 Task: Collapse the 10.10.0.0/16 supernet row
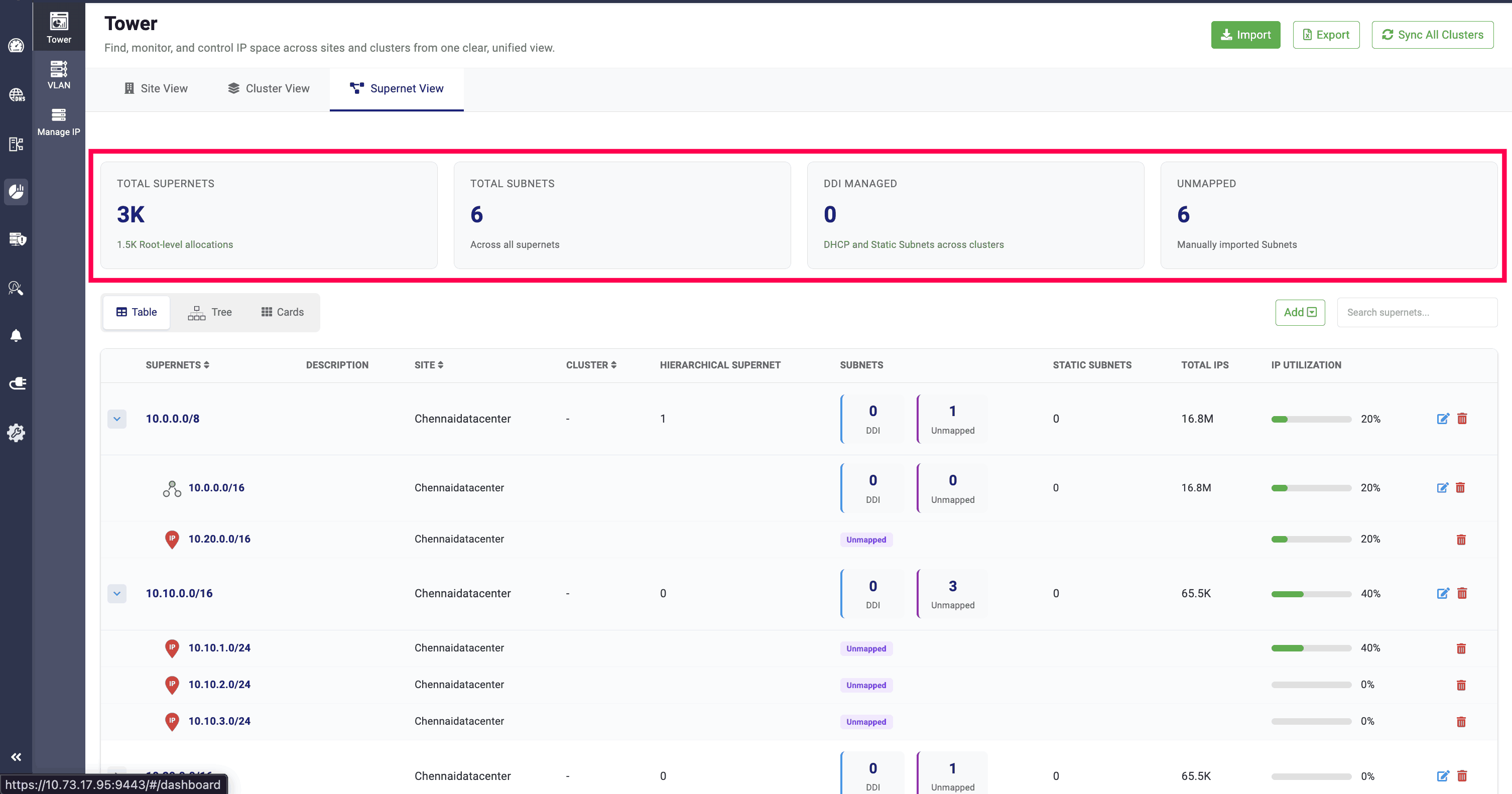pos(117,593)
